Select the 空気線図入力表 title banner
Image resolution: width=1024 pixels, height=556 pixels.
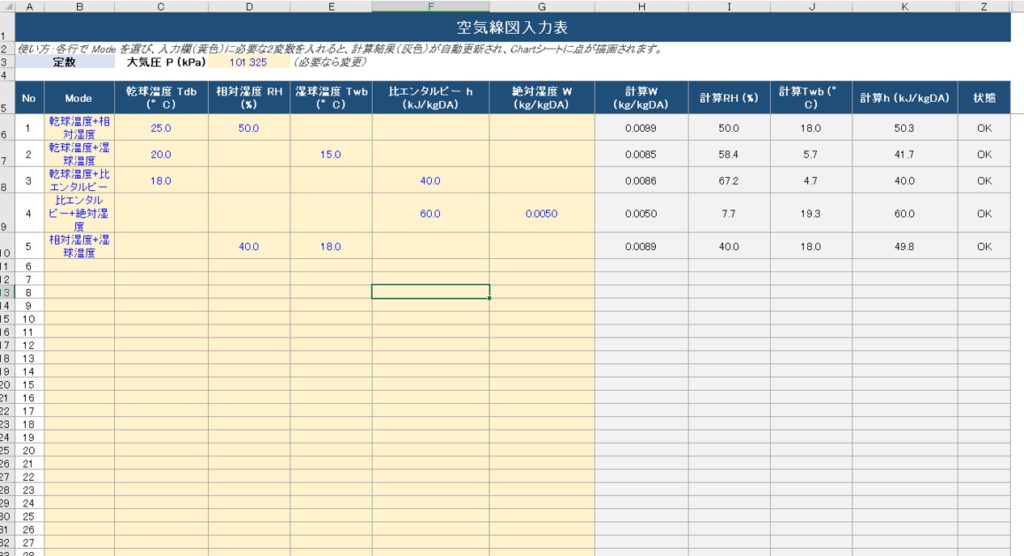click(512, 27)
